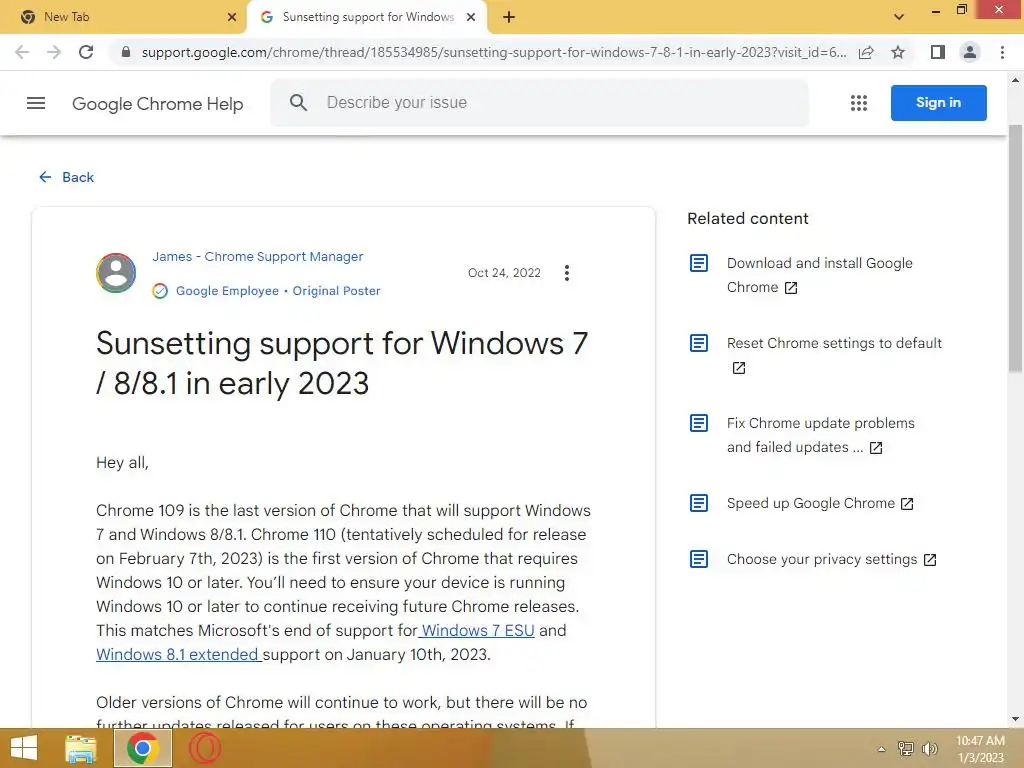Click the Chrome taskbar icon
Image resolution: width=1024 pixels, height=768 pixels.
coord(142,748)
